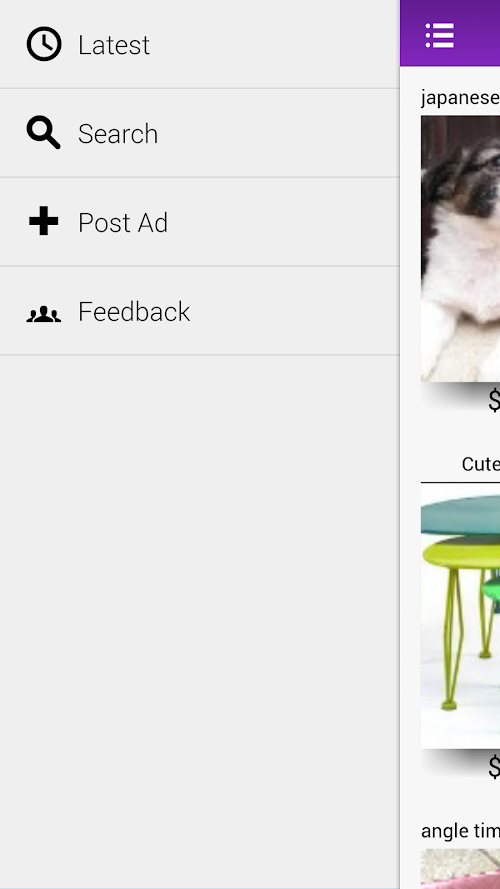Tap the angle tim listing title
The image size is (500, 889).
460,831
